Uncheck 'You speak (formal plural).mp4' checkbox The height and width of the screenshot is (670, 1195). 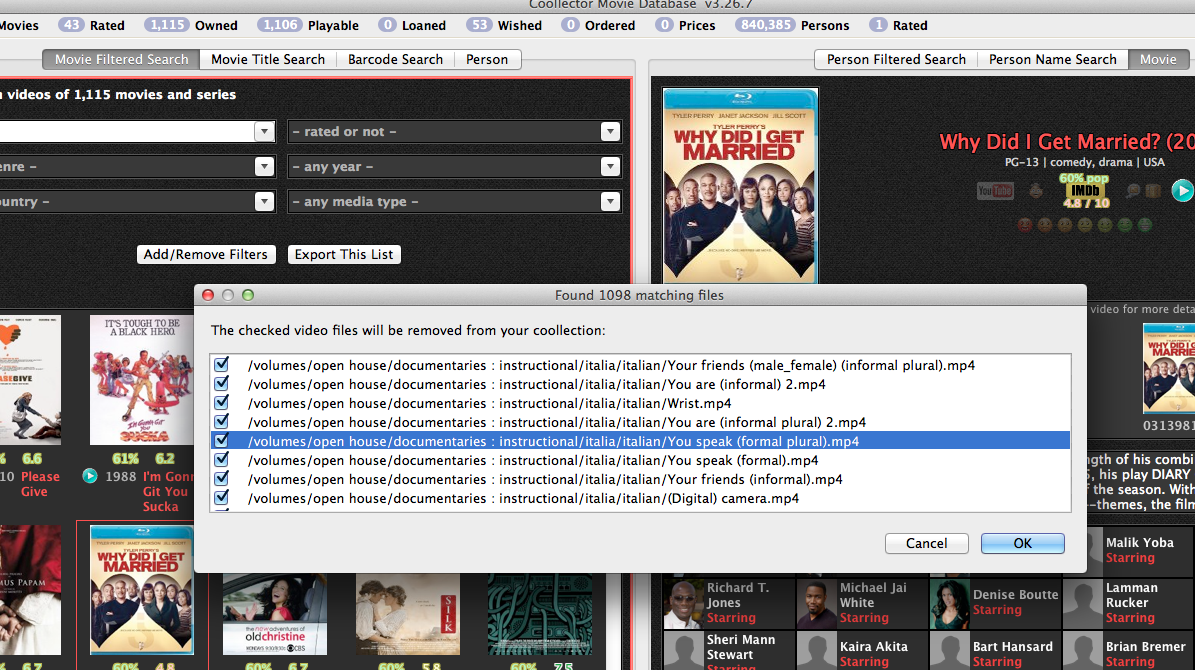click(222, 441)
